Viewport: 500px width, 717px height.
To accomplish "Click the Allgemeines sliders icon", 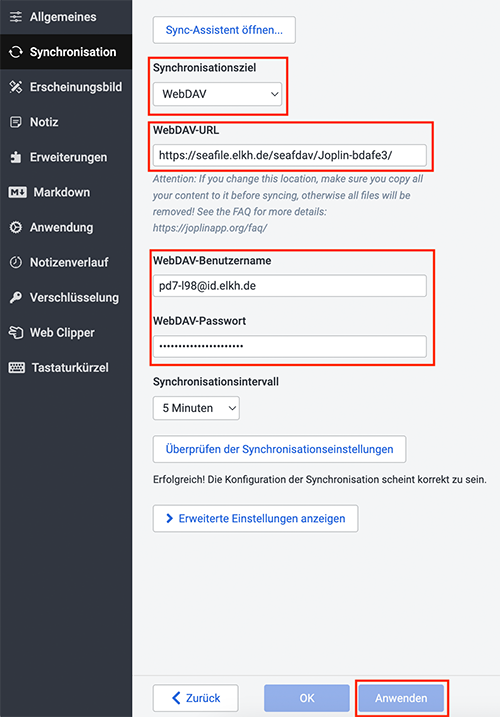I will pyautogui.click(x=16, y=17).
